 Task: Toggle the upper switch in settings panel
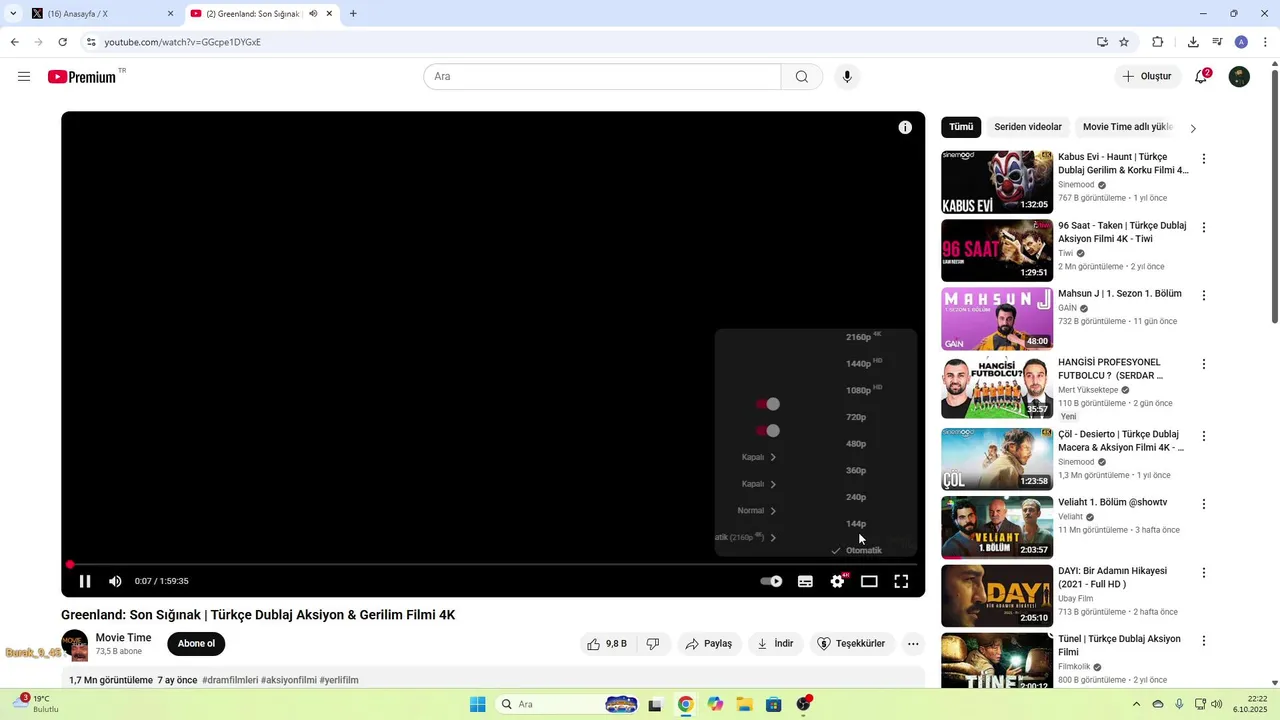click(768, 404)
